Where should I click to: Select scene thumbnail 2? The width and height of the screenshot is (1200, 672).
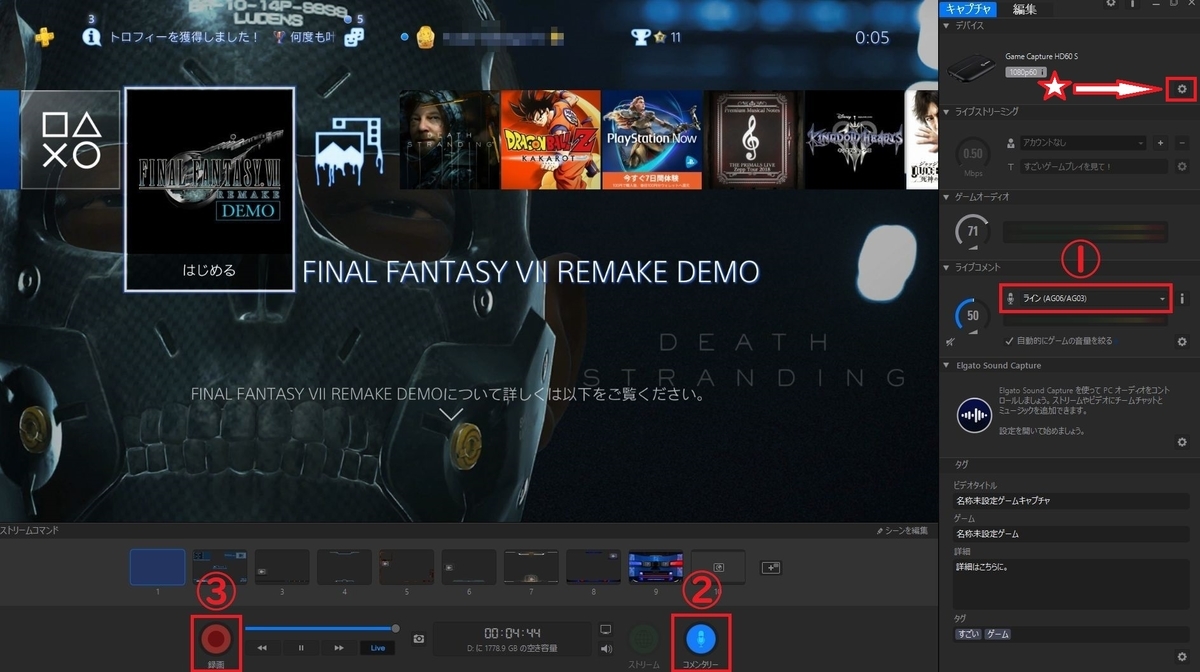pos(219,567)
